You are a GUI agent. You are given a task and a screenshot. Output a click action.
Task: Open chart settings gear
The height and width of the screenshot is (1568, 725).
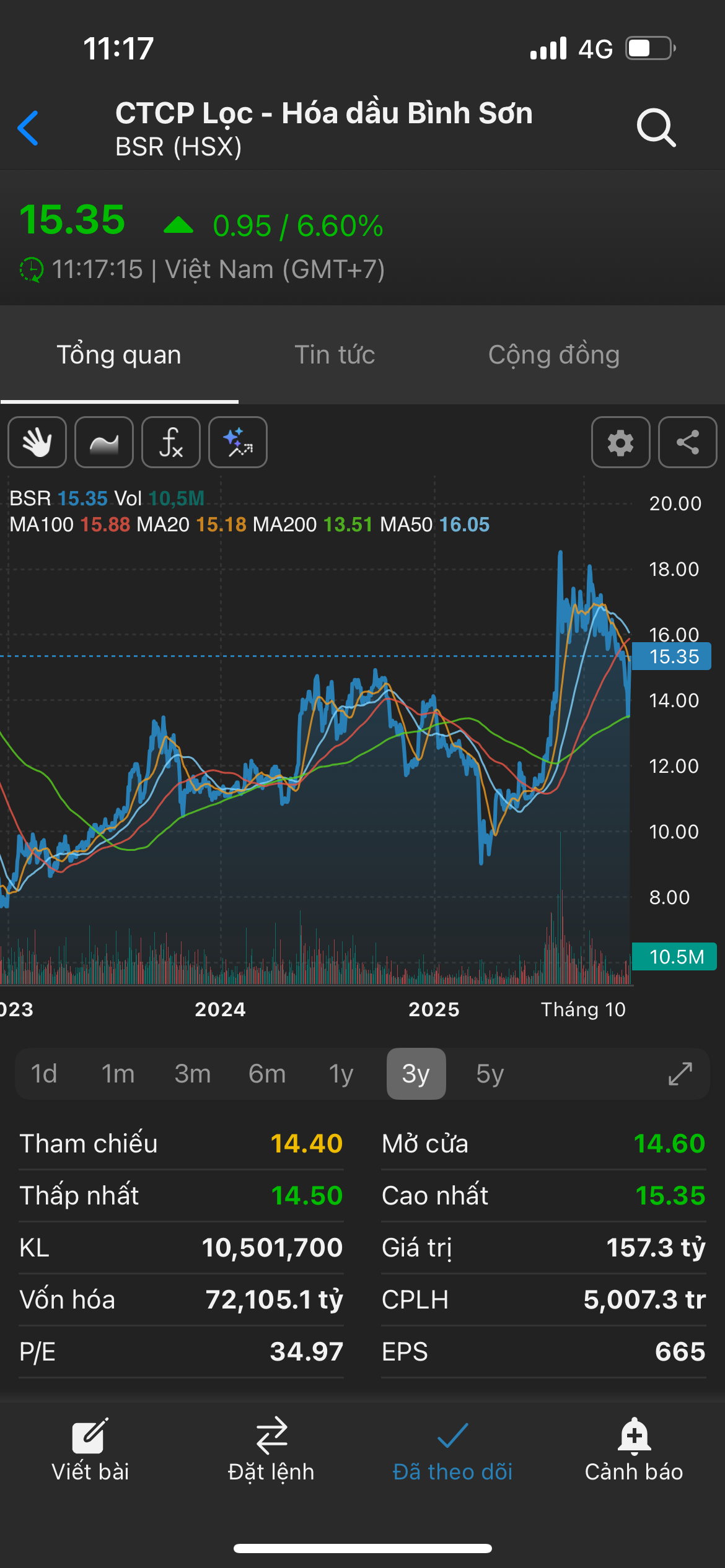[620, 442]
